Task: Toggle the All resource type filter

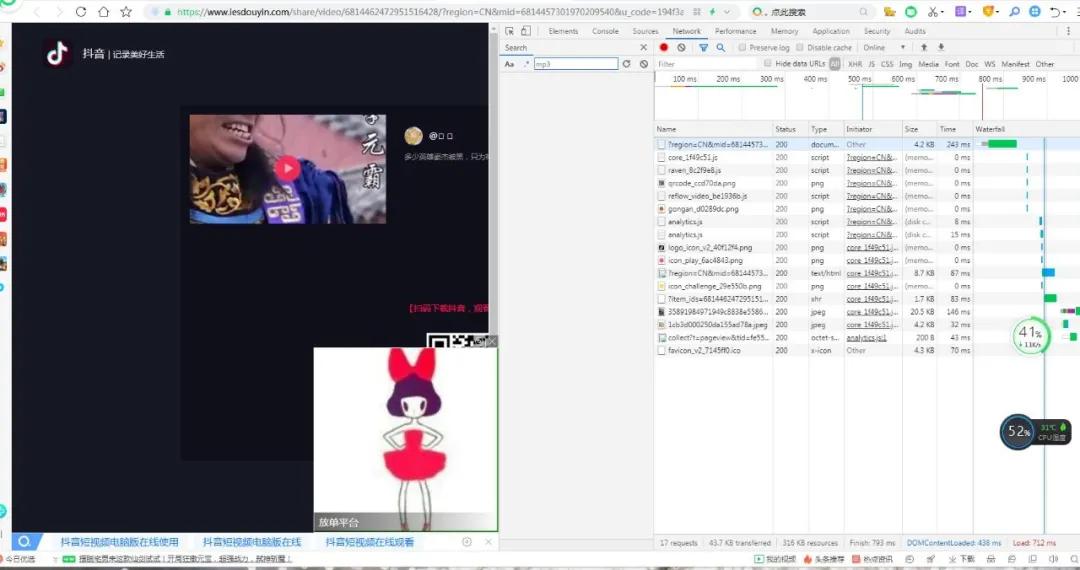Action: [x=835, y=64]
